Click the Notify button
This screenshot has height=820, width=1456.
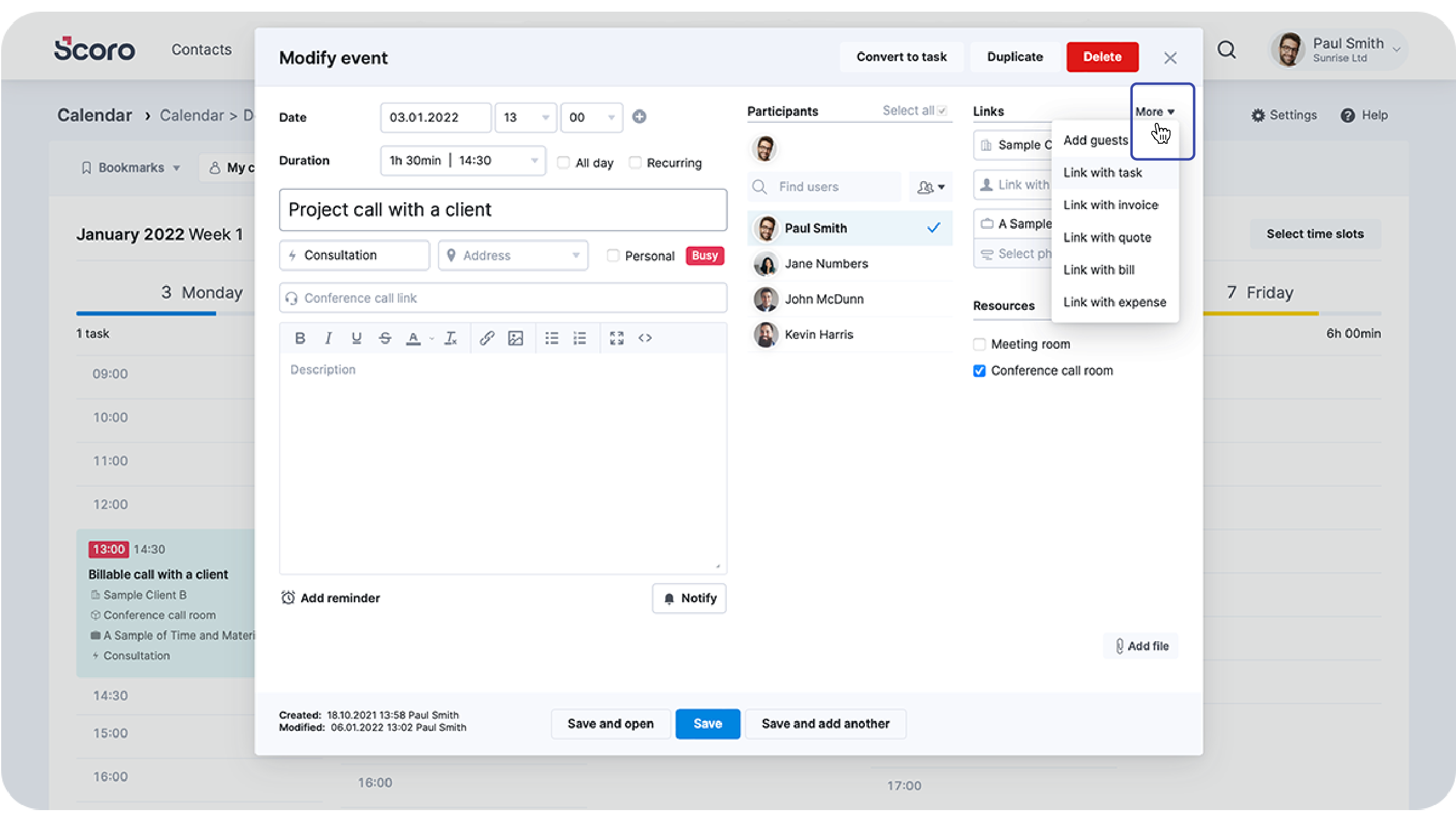coord(690,598)
